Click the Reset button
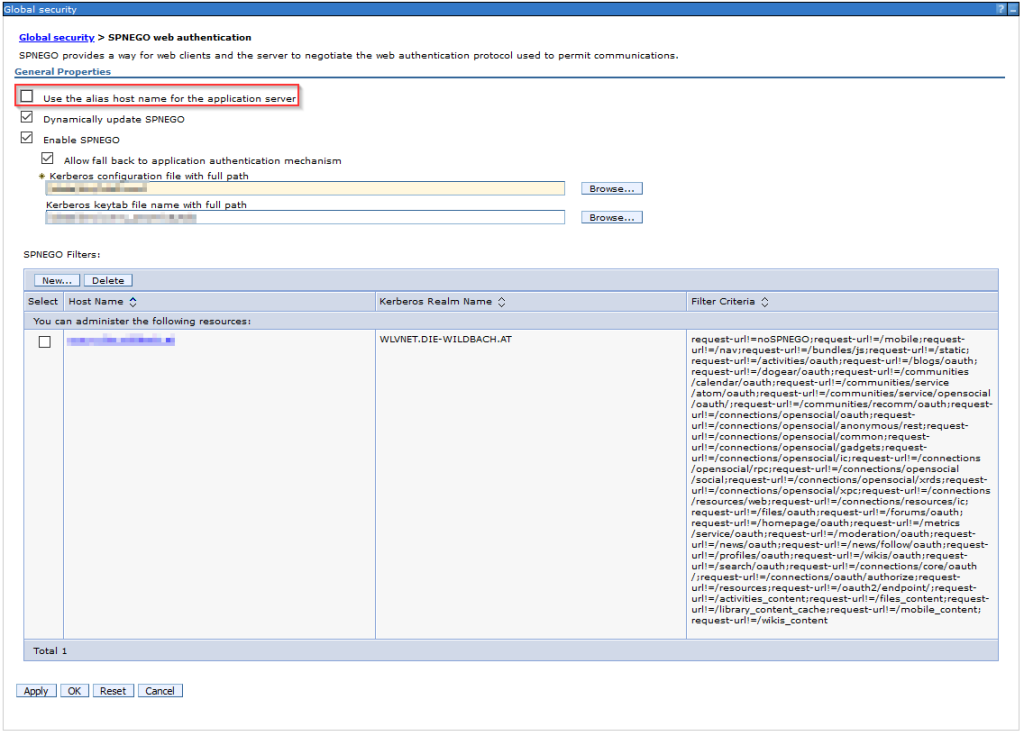The height and width of the screenshot is (736, 1024). 113,691
